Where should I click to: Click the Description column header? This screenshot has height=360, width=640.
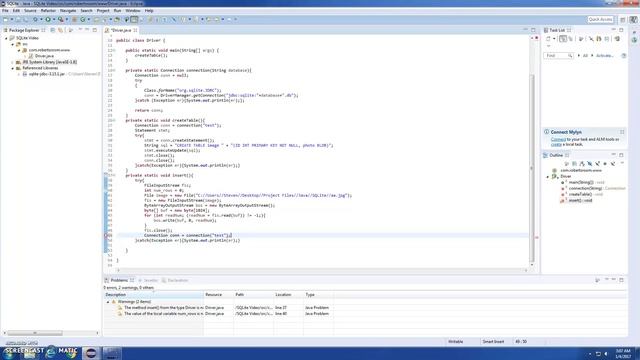[153, 295]
